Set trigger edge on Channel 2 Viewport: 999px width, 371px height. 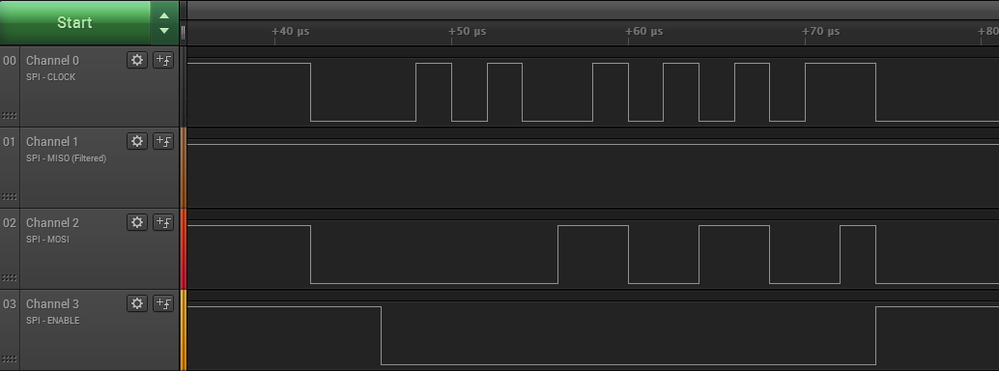(163, 222)
